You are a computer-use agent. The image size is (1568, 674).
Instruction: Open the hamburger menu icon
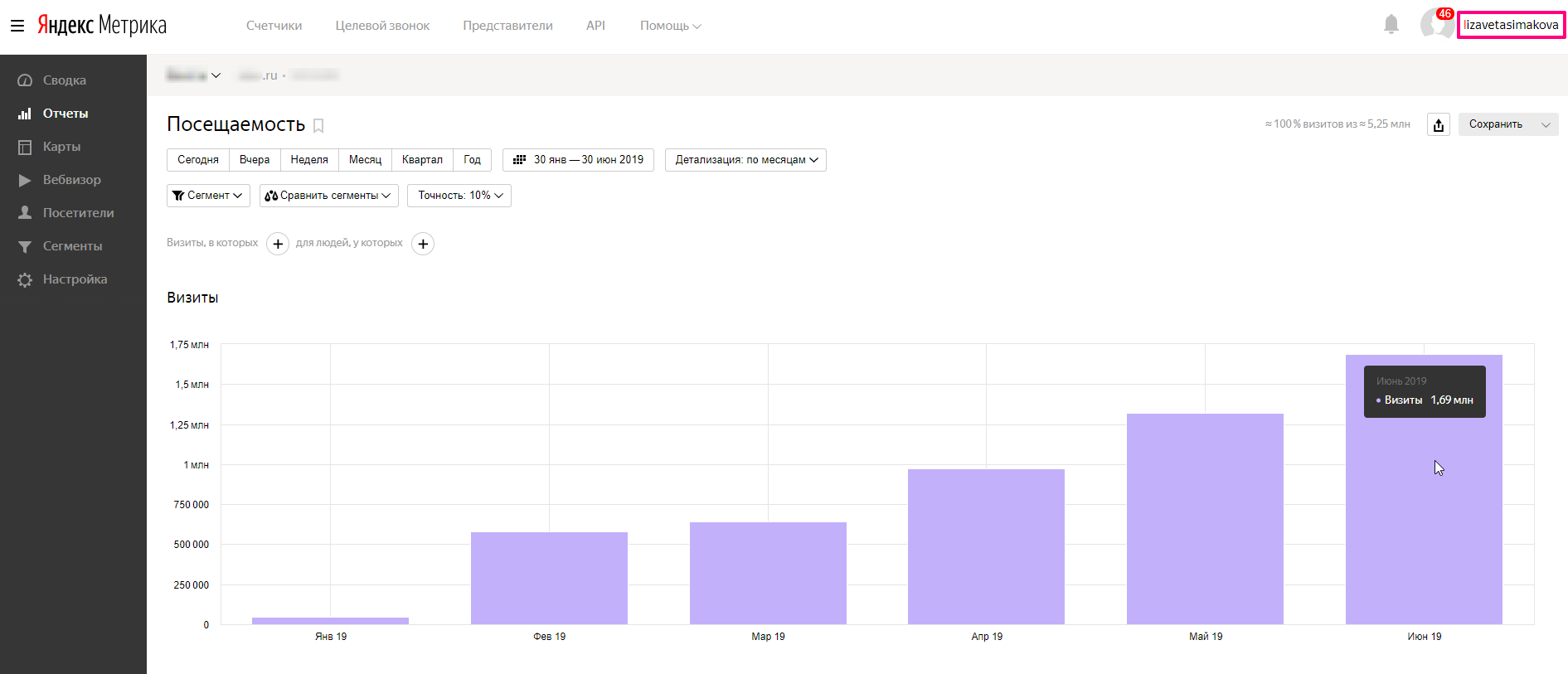[17, 26]
